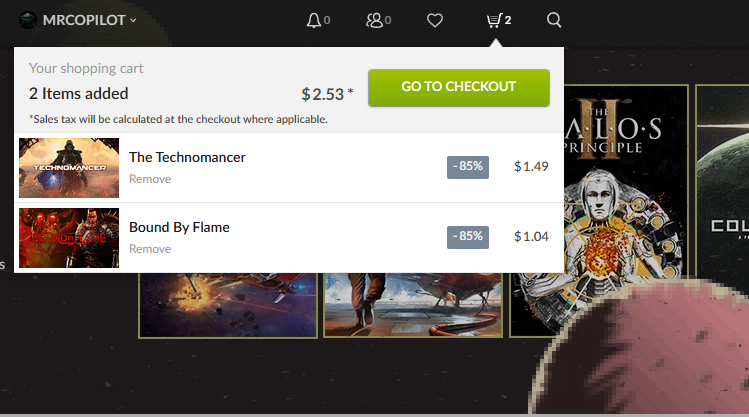The height and width of the screenshot is (417, 749).
Task: Open the Bound By Flame title
Action: (x=179, y=227)
